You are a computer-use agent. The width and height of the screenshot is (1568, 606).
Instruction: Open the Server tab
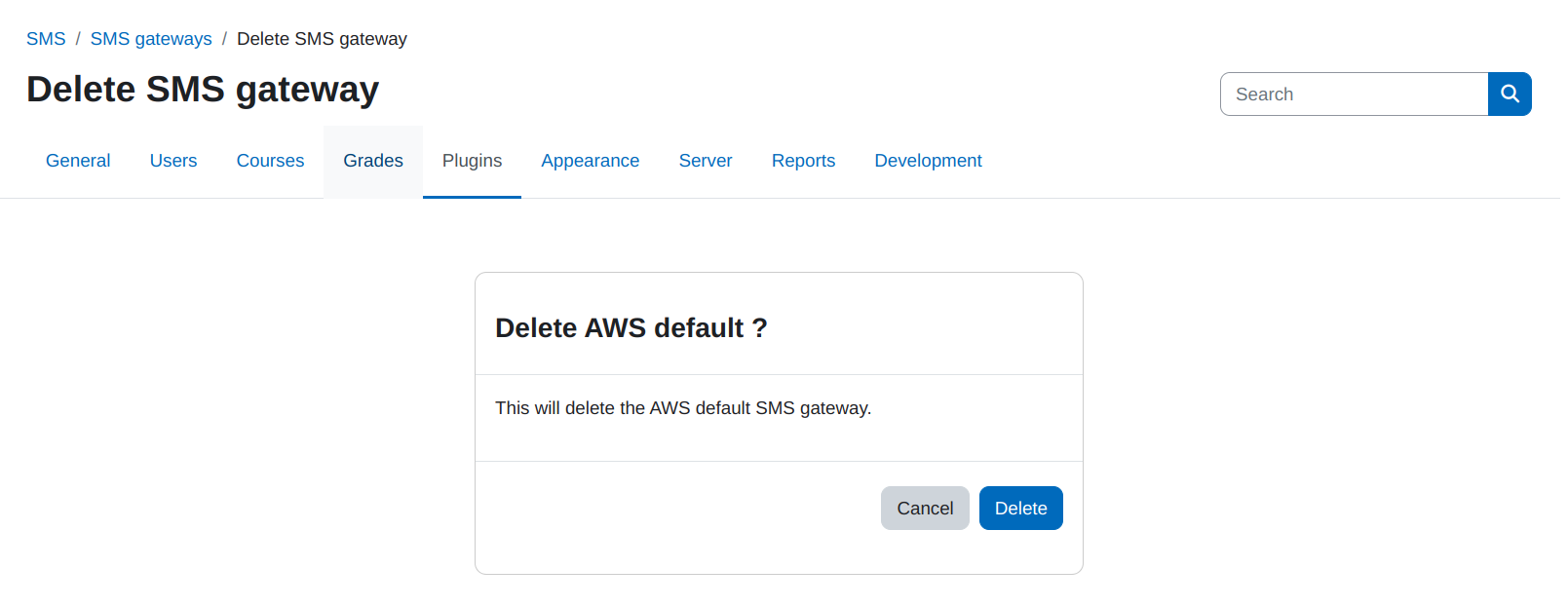pos(706,161)
